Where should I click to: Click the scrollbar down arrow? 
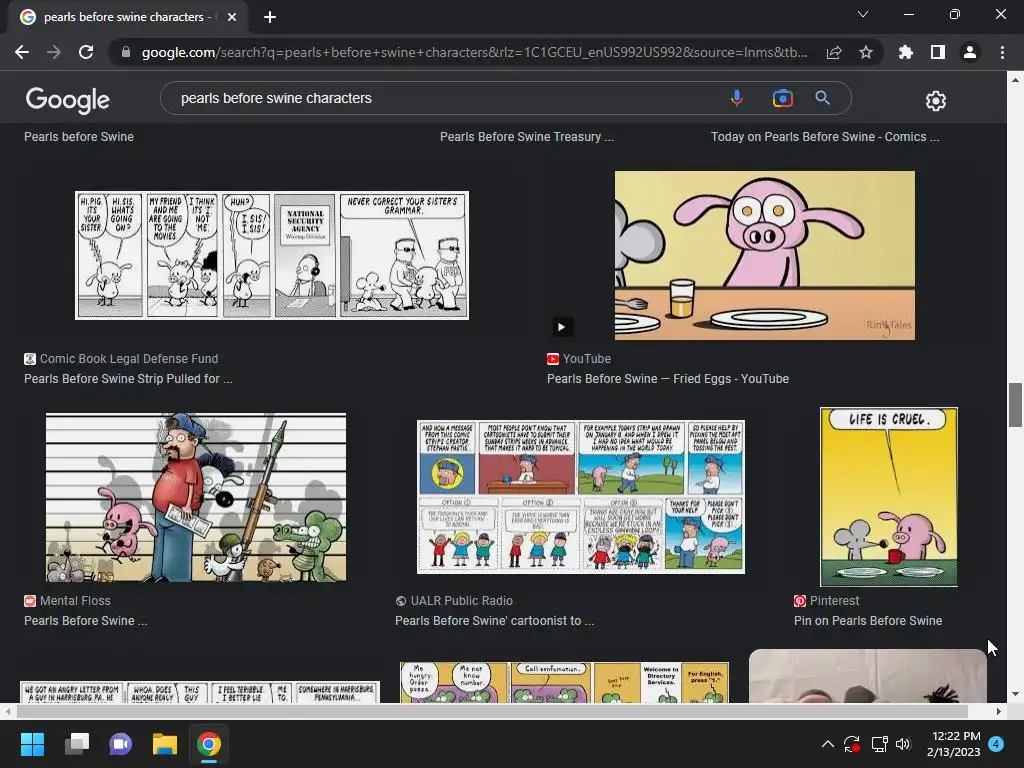(x=1015, y=694)
